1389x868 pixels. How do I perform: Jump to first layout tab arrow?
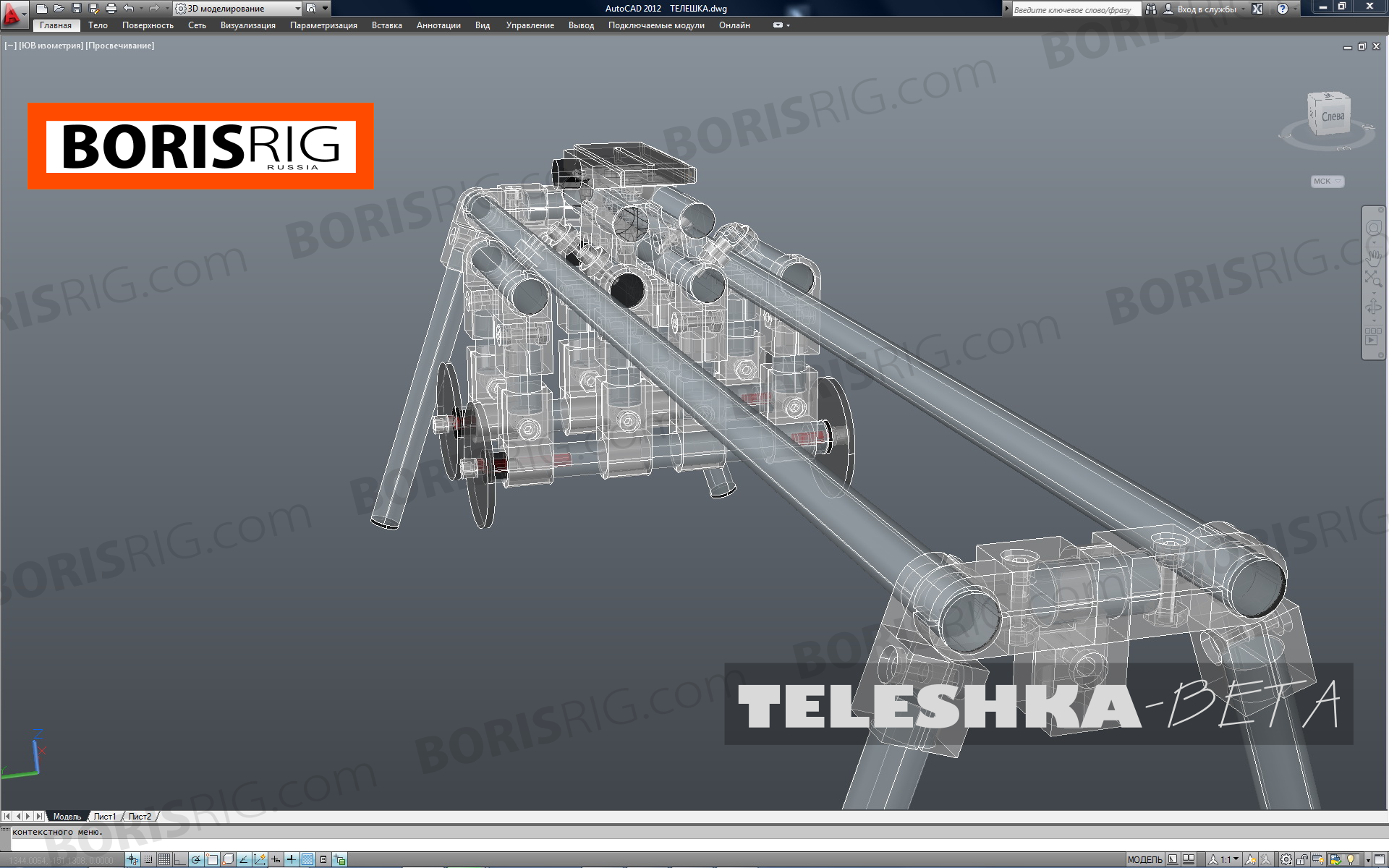click(x=7, y=816)
